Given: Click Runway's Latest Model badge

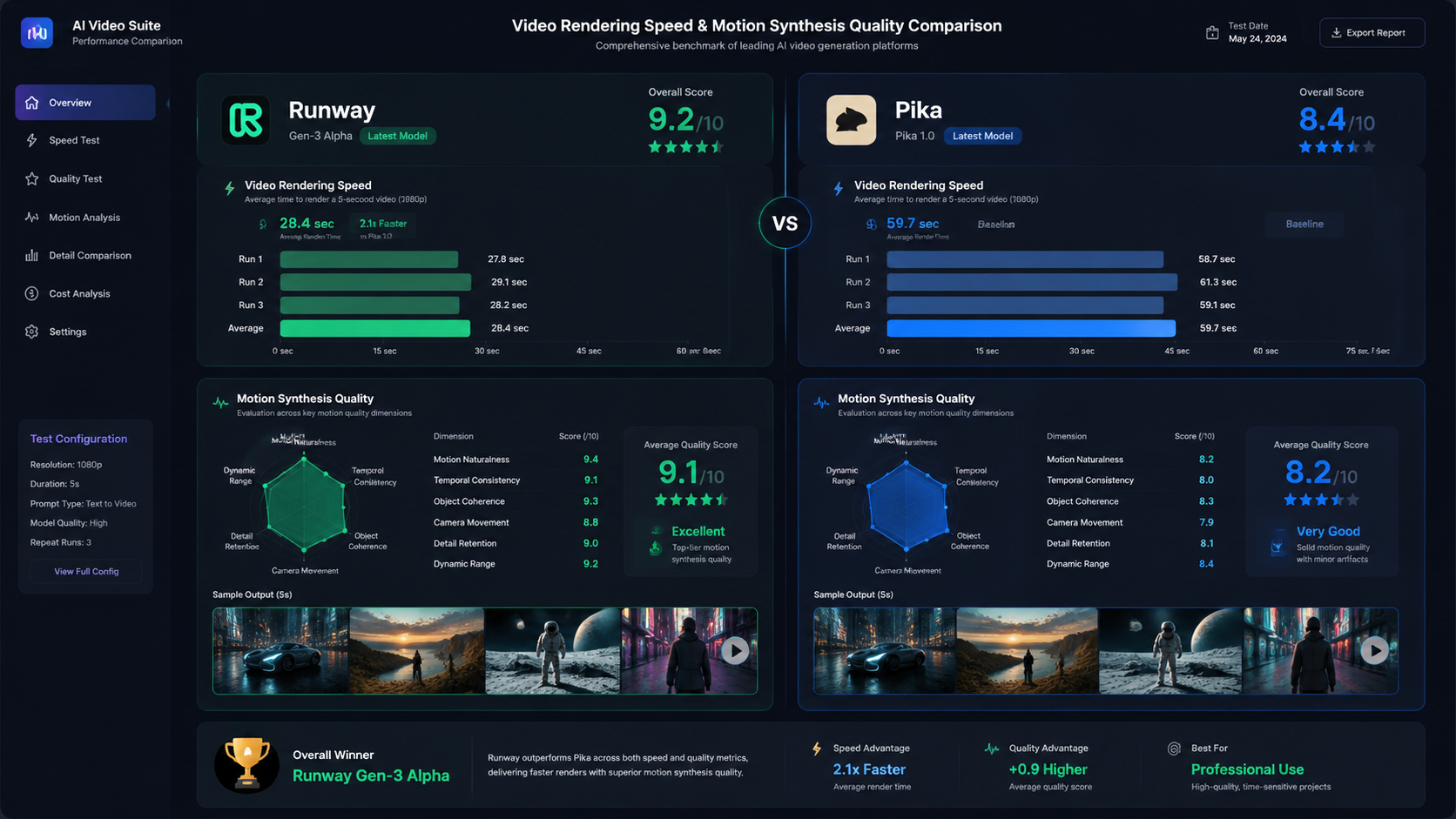Looking at the screenshot, I should click(397, 136).
